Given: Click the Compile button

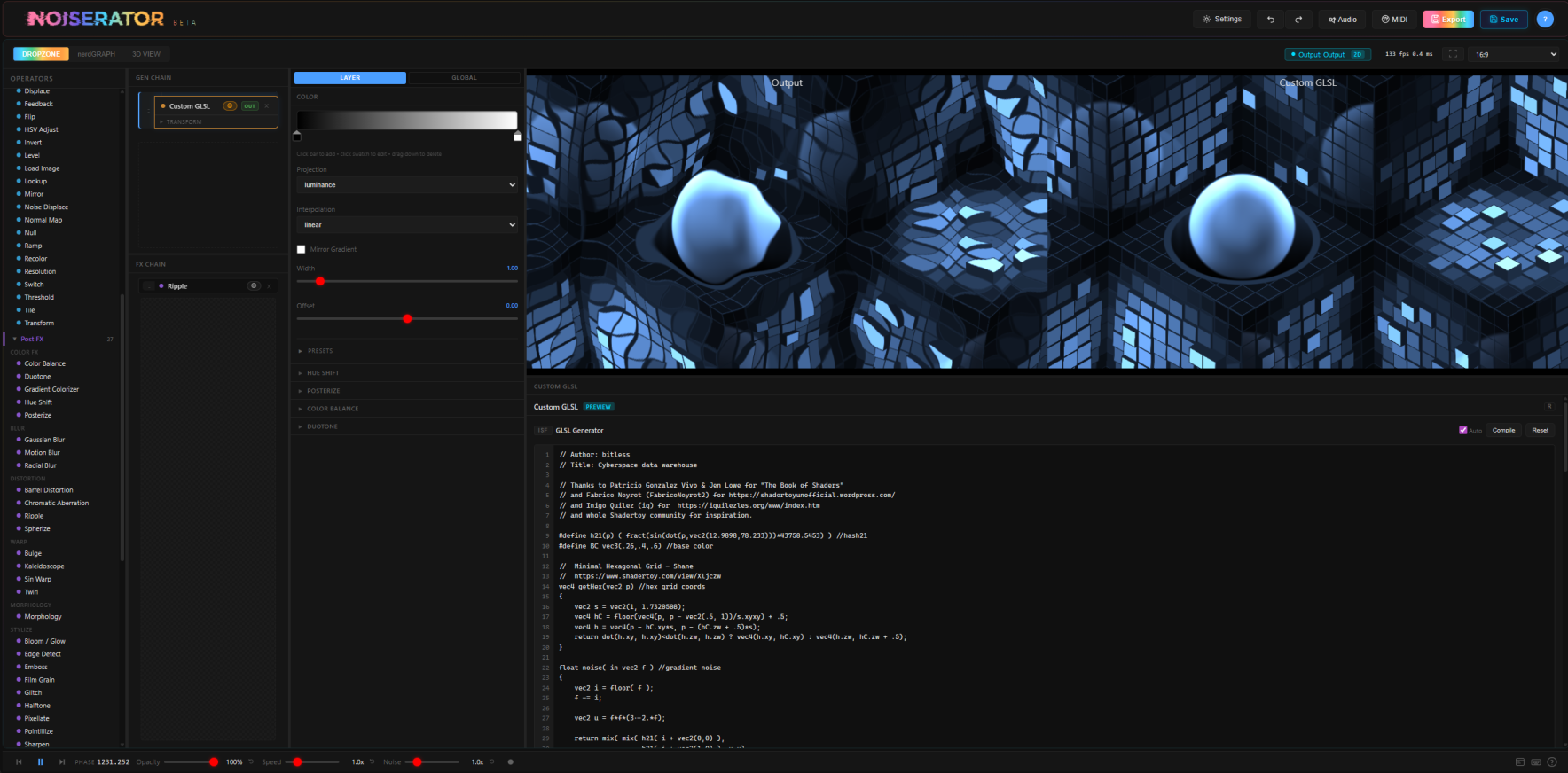Looking at the screenshot, I should 1503,430.
